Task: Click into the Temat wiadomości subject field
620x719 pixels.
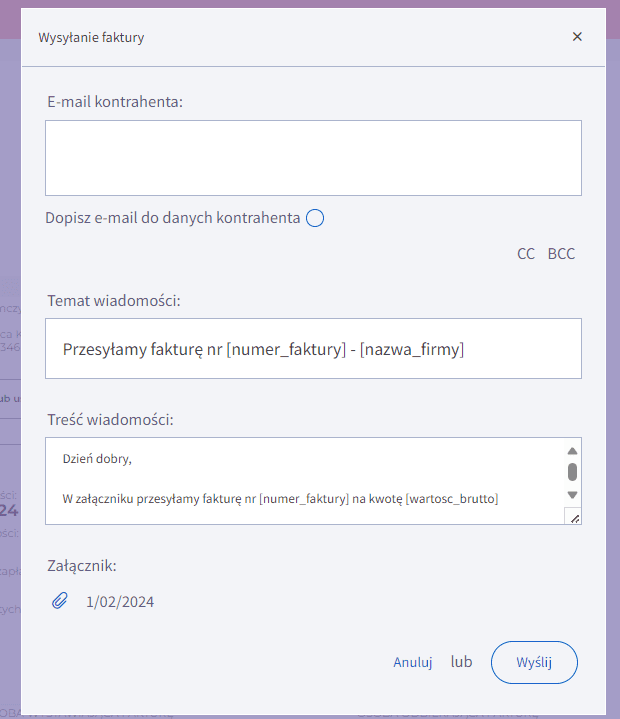Action: click(x=313, y=349)
